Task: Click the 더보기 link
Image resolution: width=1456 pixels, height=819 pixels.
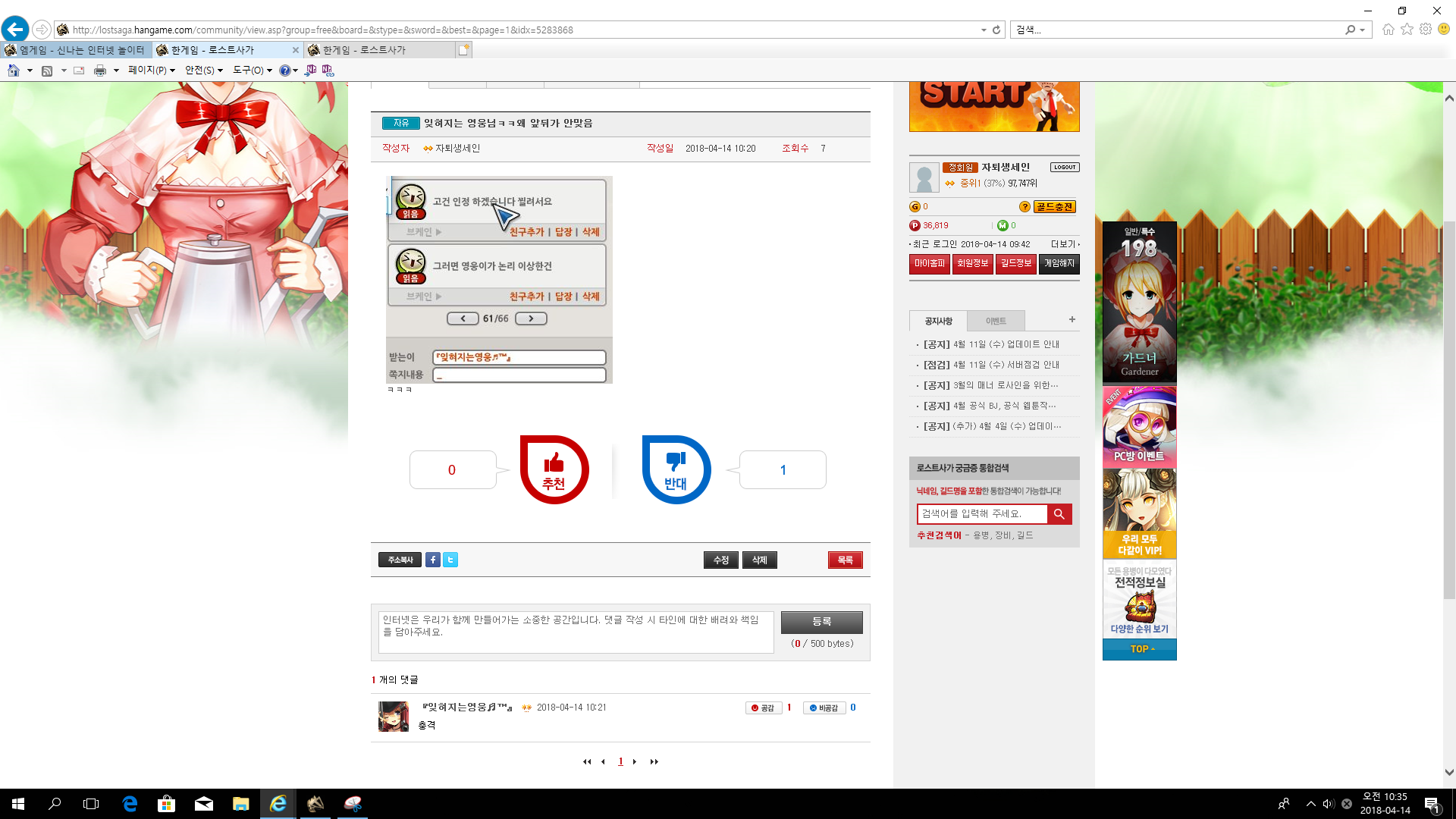Action: 1065,244
